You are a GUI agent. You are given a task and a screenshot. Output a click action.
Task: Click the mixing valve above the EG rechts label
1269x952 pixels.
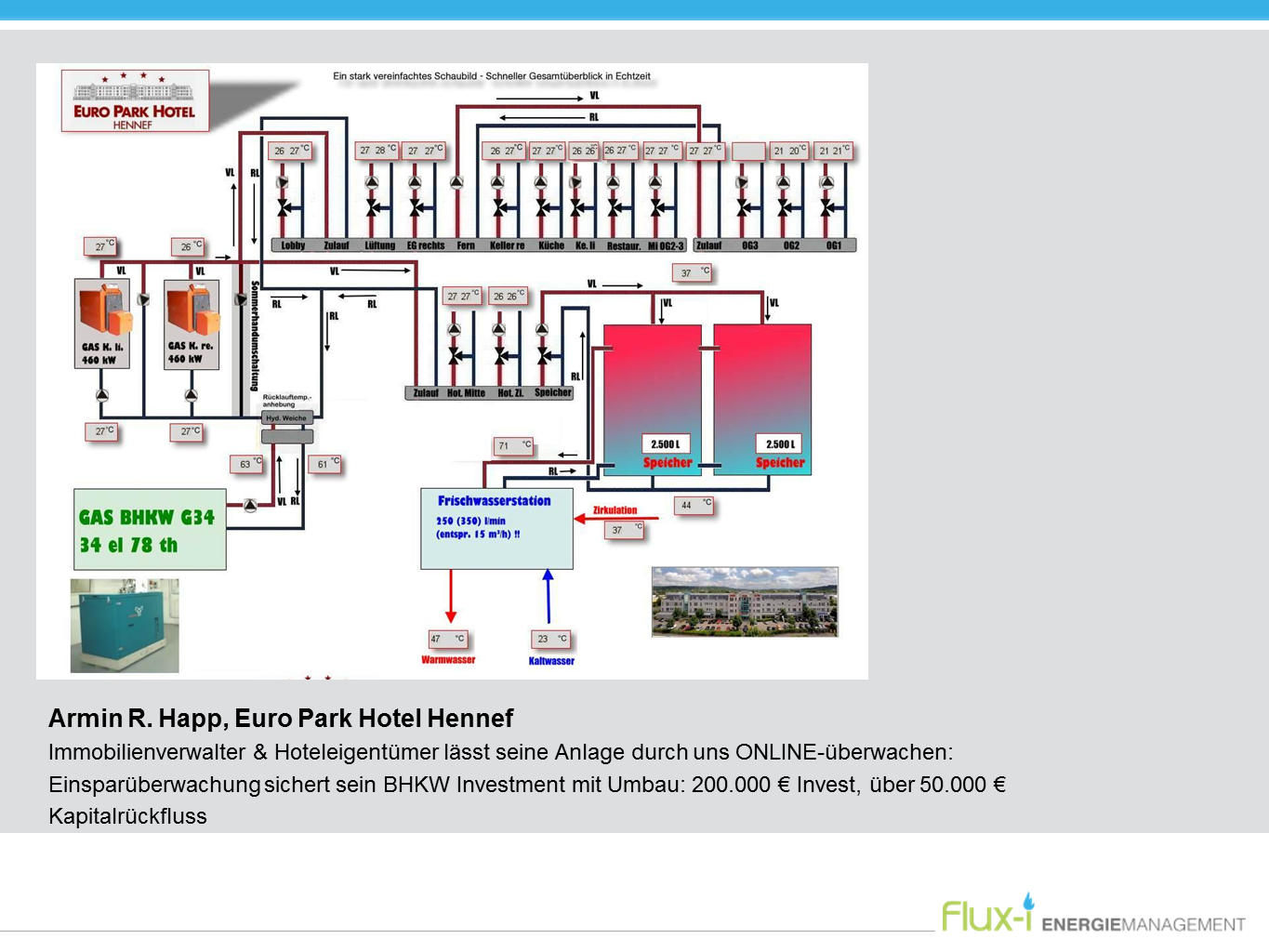(x=416, y=207)
